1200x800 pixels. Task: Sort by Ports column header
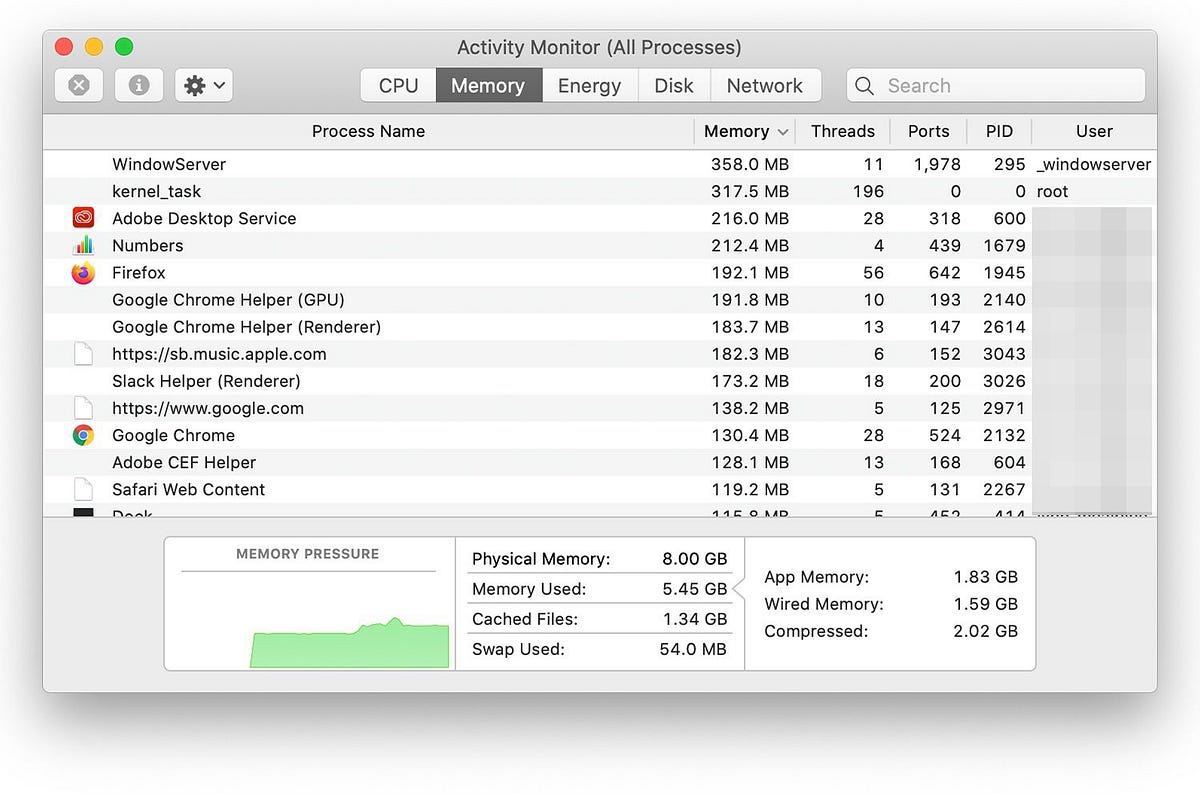pos(929,131)
